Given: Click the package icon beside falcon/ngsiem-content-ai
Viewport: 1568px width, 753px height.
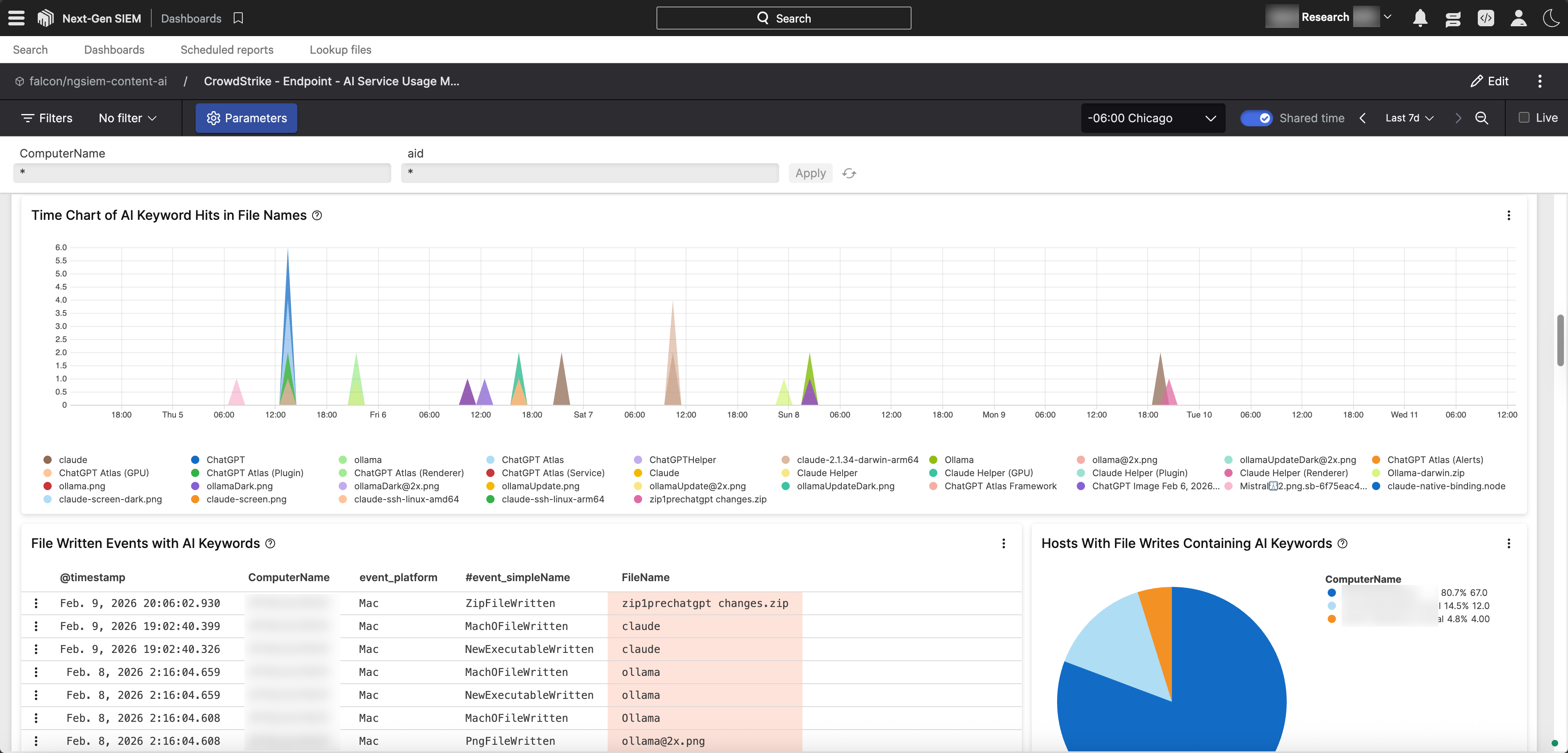Looking at the screenshot, I should click(20, 81).
